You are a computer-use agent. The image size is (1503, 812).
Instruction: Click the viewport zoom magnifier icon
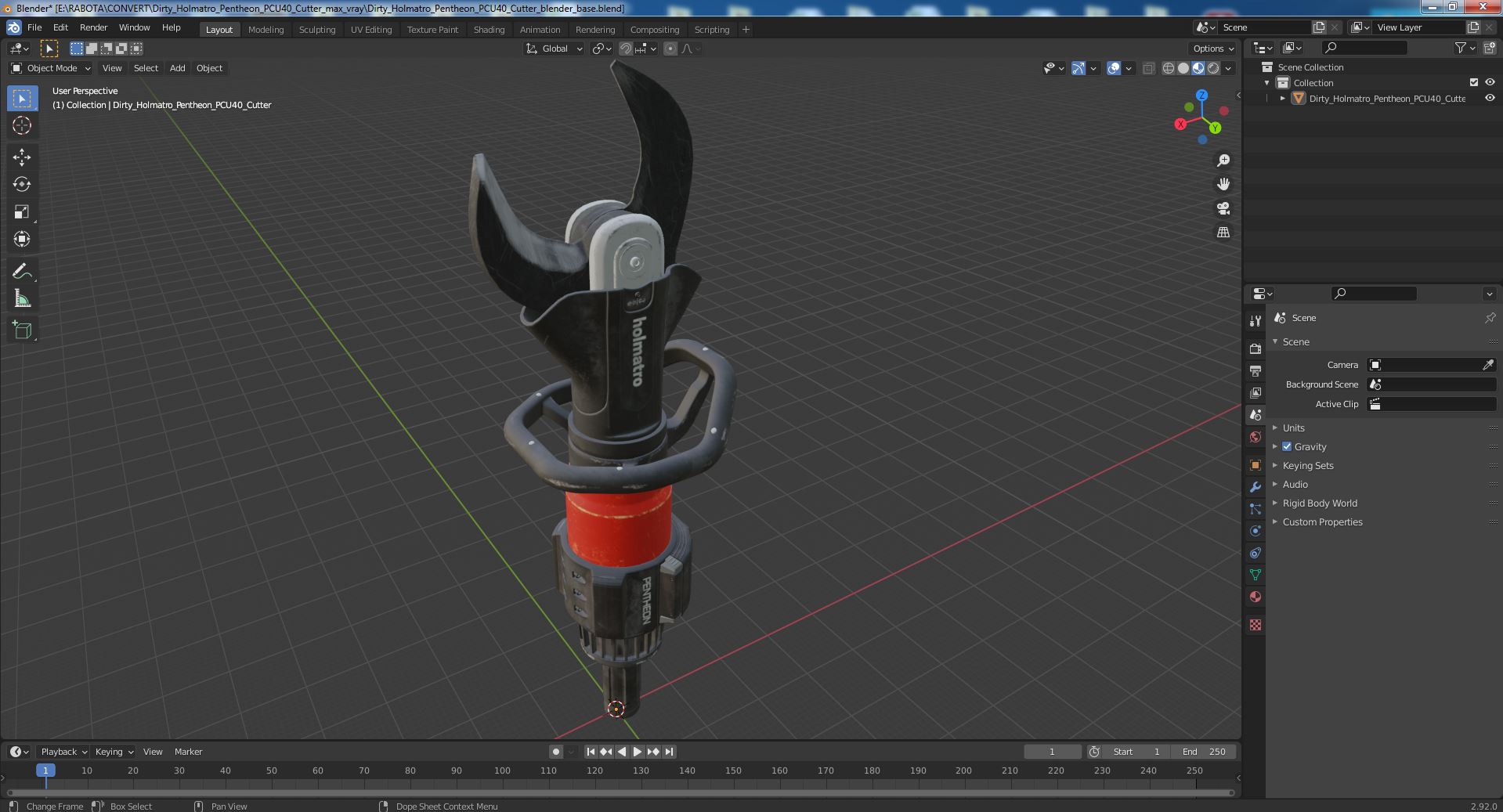click(x=1223, y=161)
